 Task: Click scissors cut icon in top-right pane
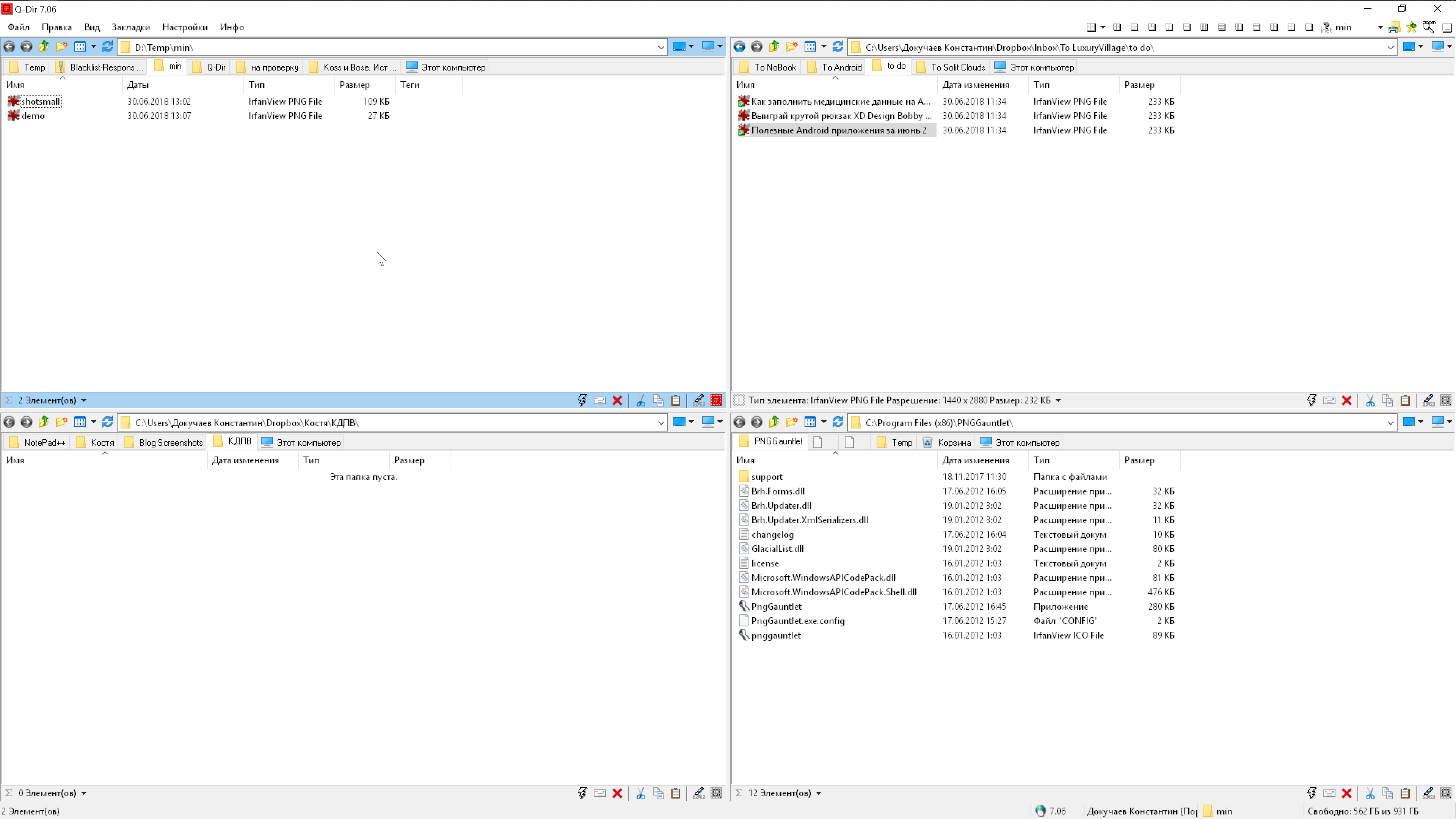[1370, 400]
